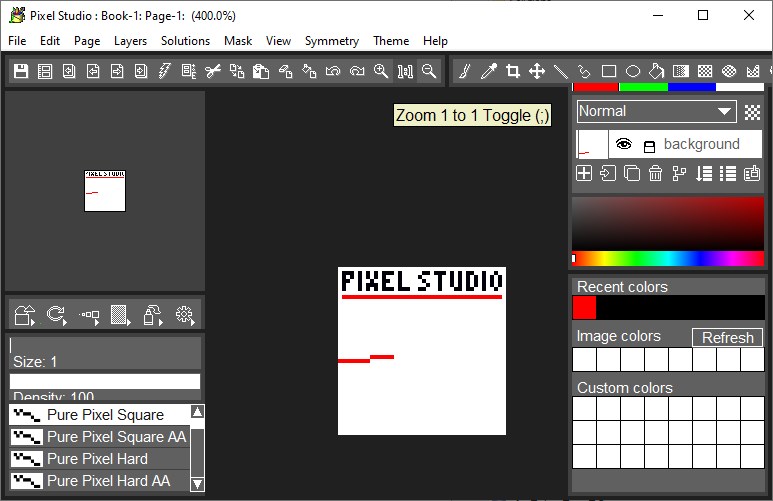Click the Refresh image colors button
The height and width of the screenshot is (501, 773).
[x=727, y=337]
